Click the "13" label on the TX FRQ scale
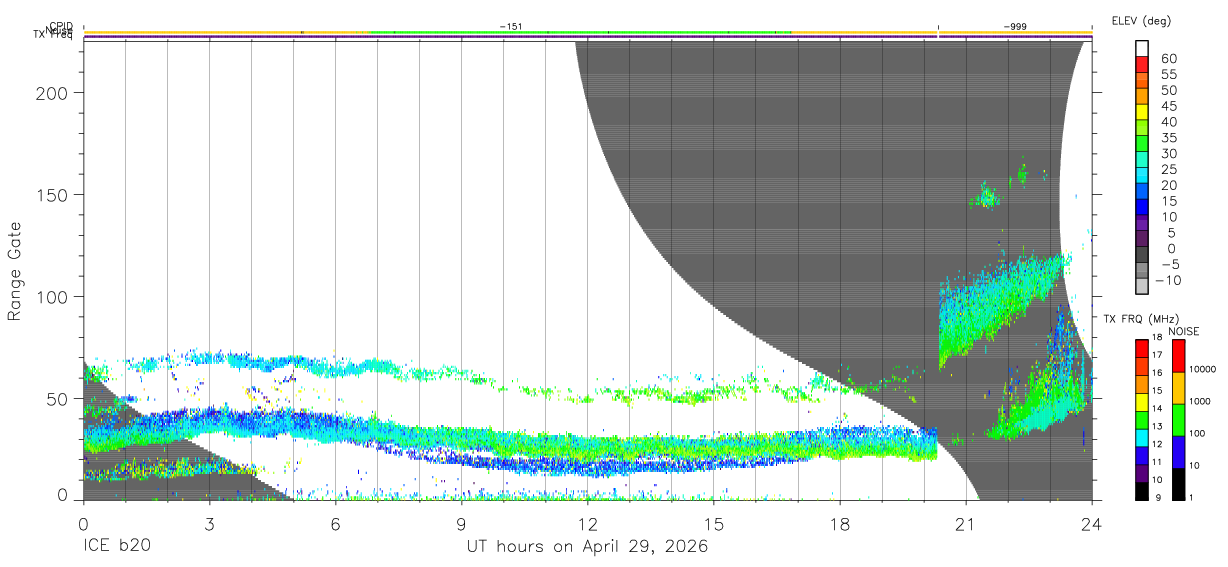 coord(1156,426)
